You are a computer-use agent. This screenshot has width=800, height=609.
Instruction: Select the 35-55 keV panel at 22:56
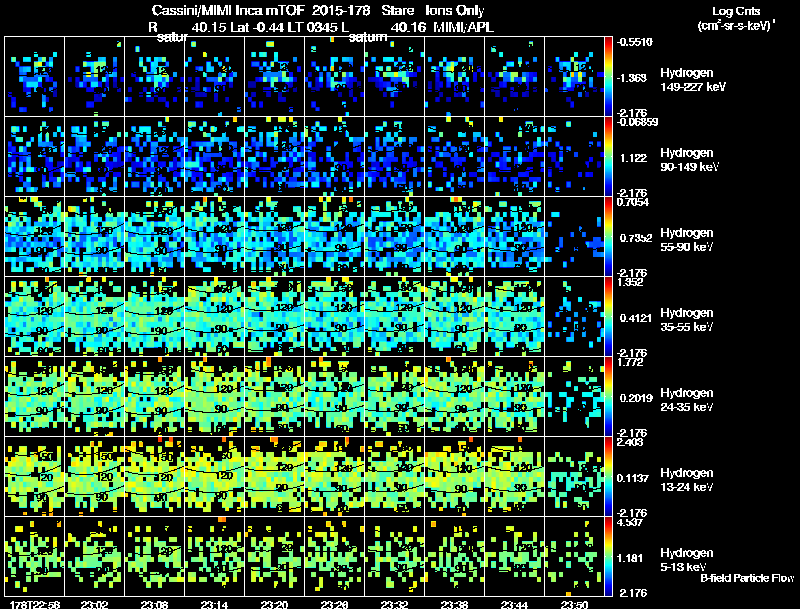click(x=35, y=317)
